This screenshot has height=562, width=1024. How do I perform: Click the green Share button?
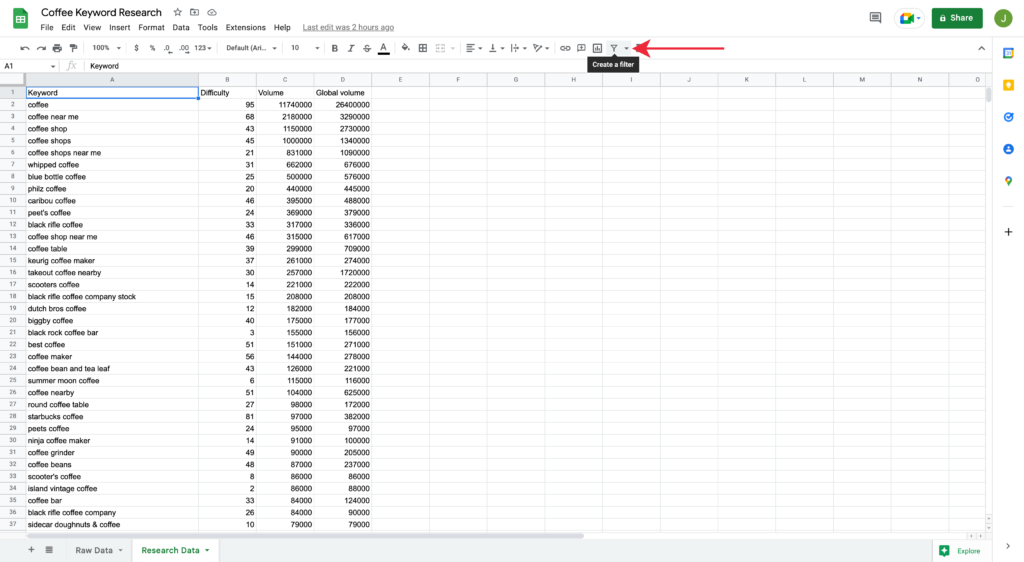957,18
